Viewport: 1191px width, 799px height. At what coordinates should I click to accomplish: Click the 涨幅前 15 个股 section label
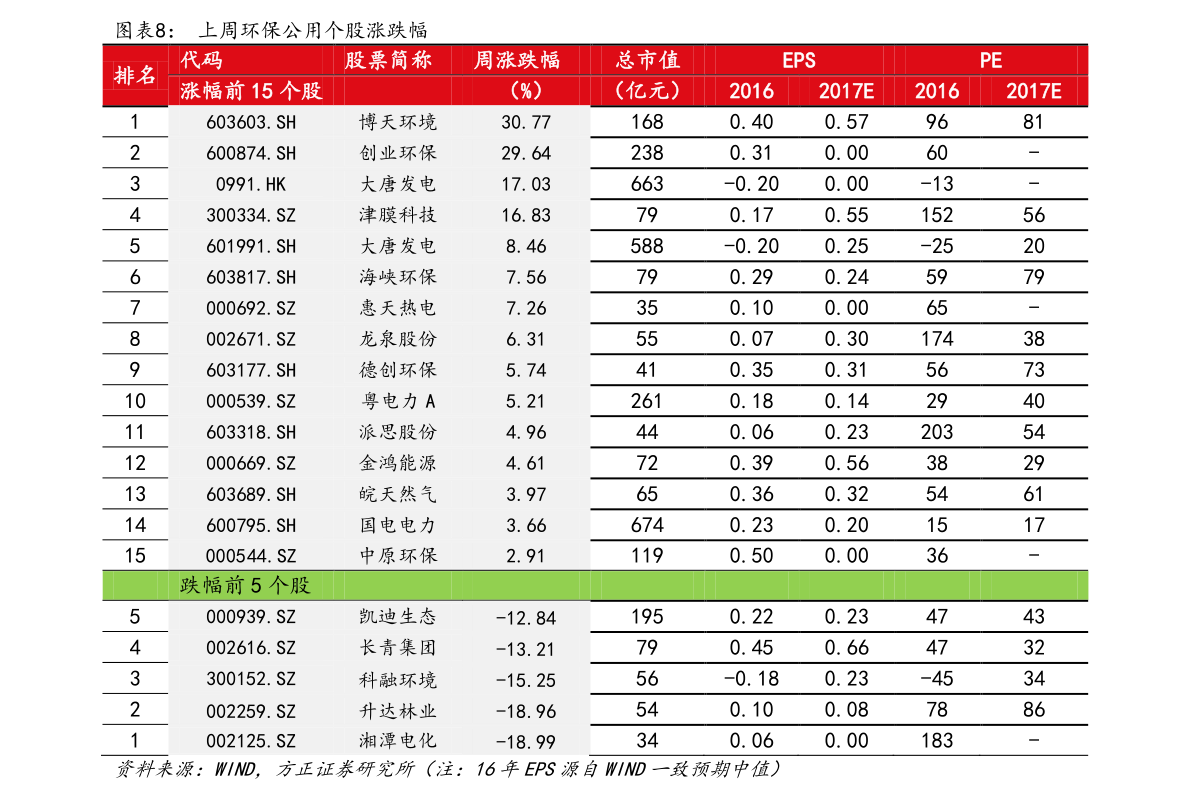click(251, 91)
